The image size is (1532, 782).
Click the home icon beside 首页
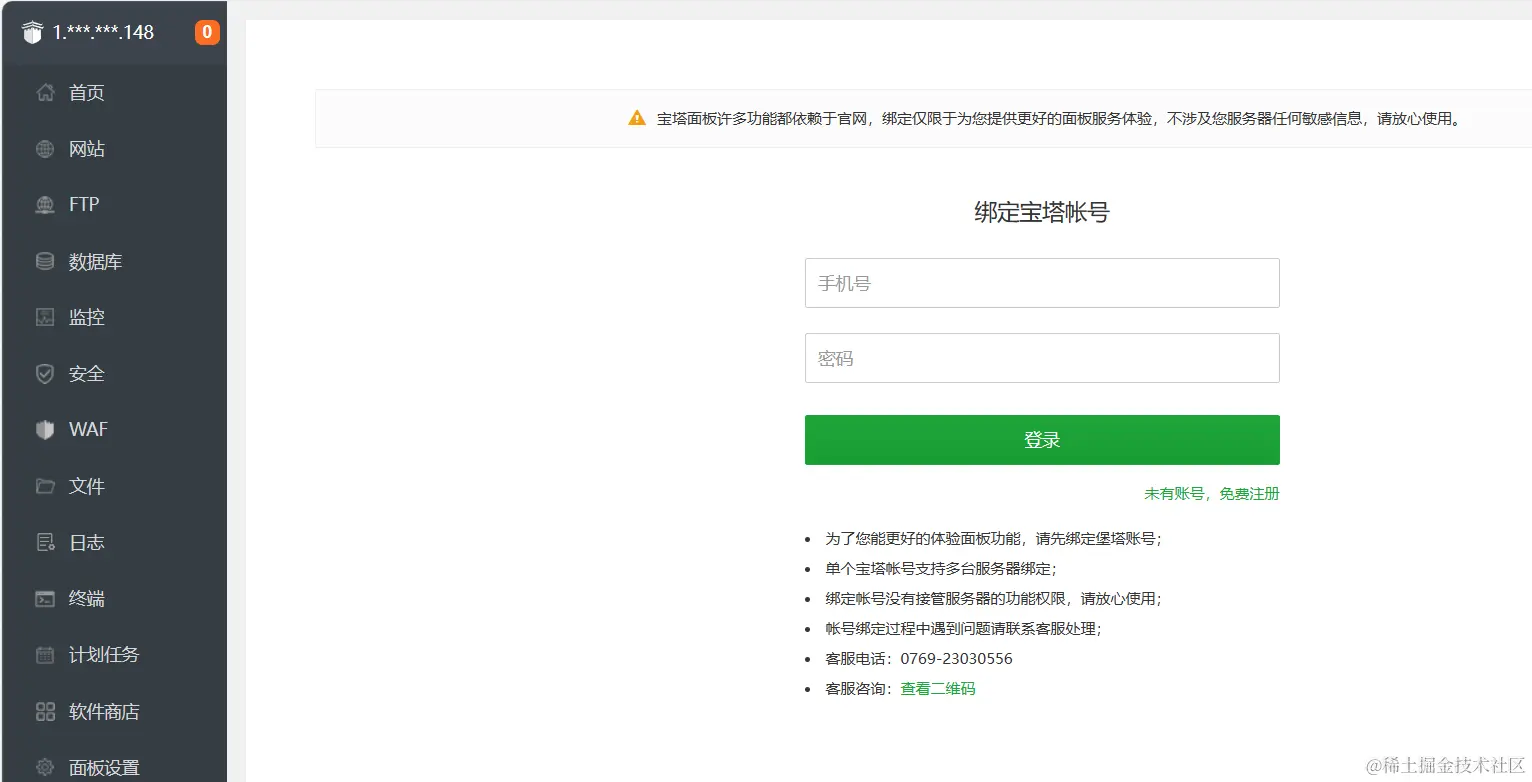tap(45, 93)
